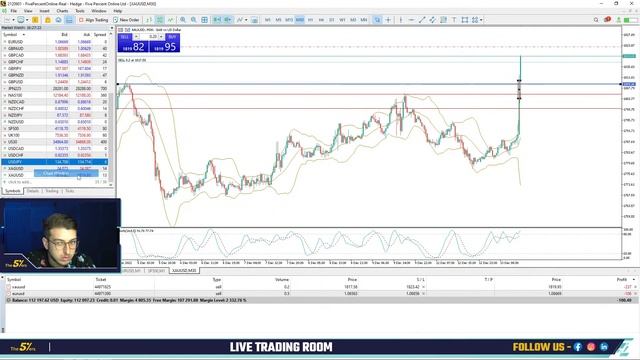The width and height of the screenshot is (640, 360).
Task: Open the Charts menu
Action: [x=62, y=11]
